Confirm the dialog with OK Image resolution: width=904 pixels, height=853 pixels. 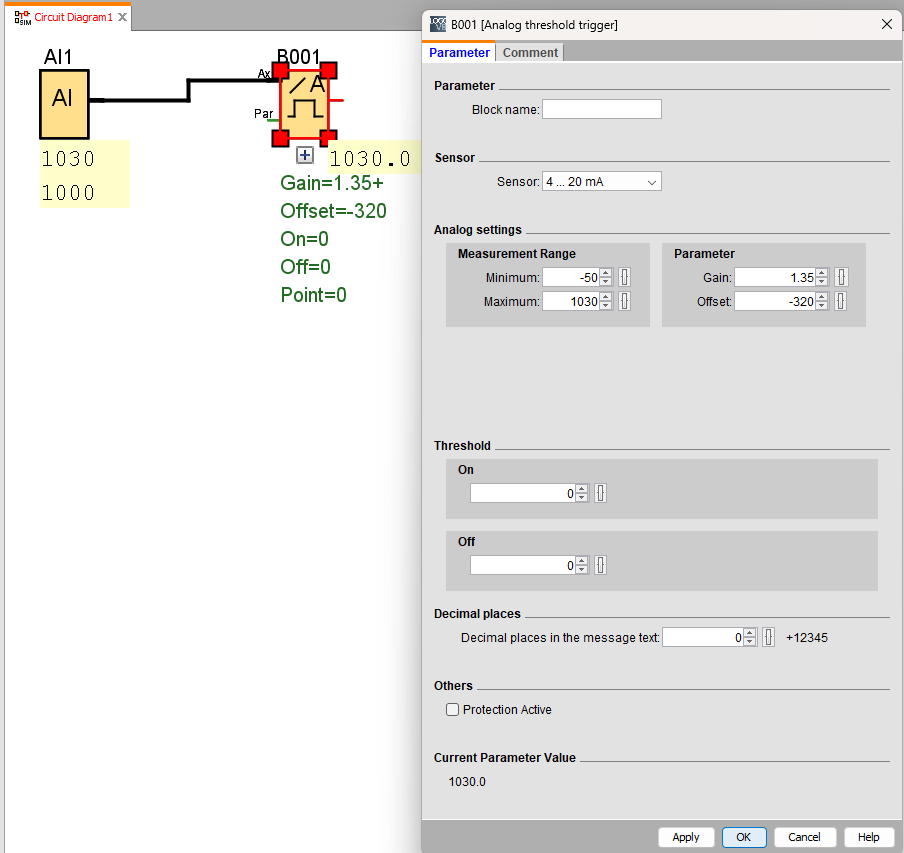pyautogui.click(x=743, y=837)
